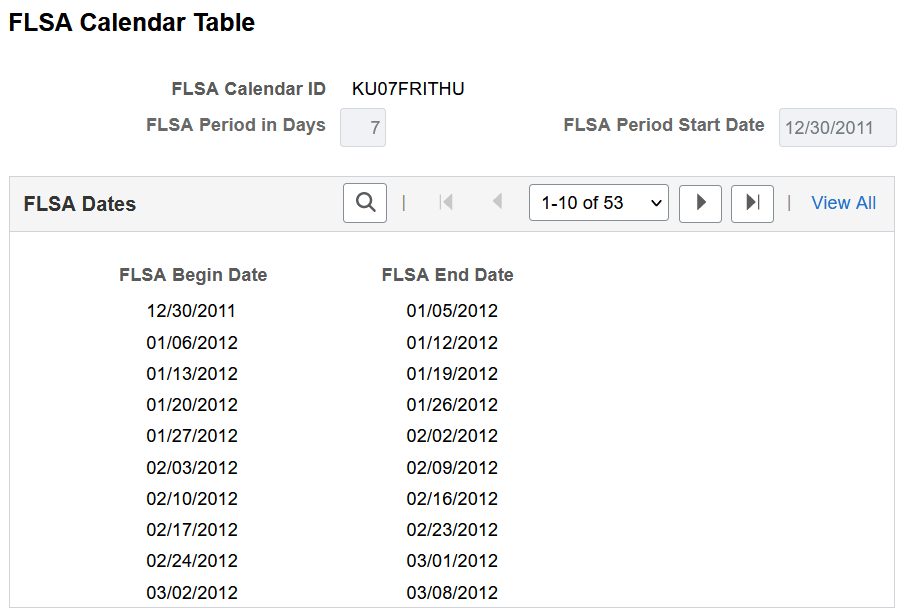
Task: Select begin date 02/03/2012
Action: (x=192, y=467)
